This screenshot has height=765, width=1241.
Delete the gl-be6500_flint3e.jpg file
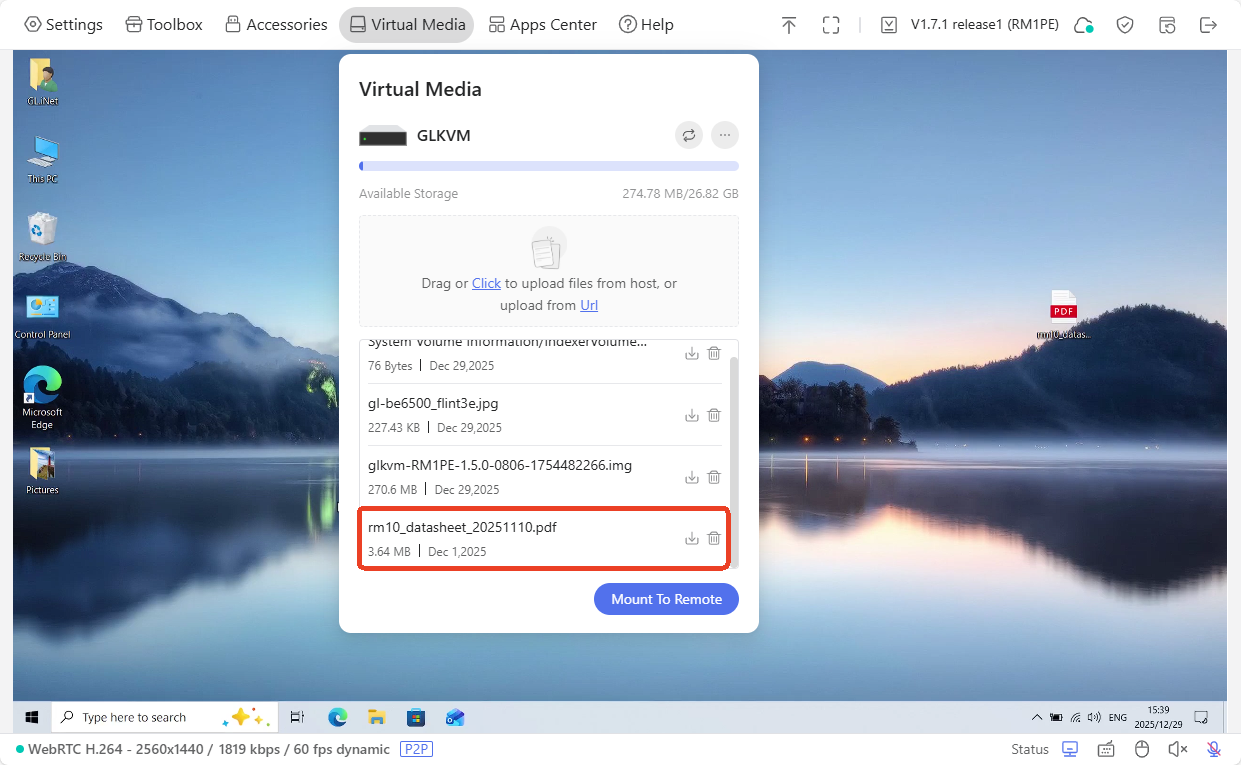(x=714, y=415)
